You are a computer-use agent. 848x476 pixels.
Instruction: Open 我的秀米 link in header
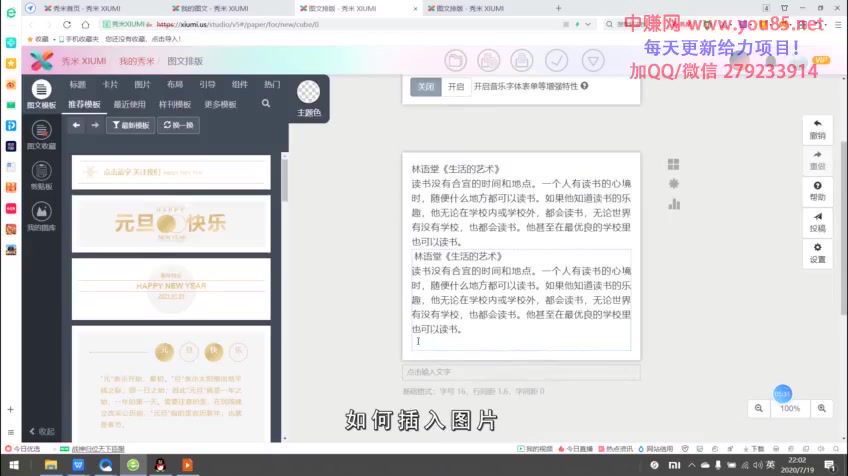[137, 61]
